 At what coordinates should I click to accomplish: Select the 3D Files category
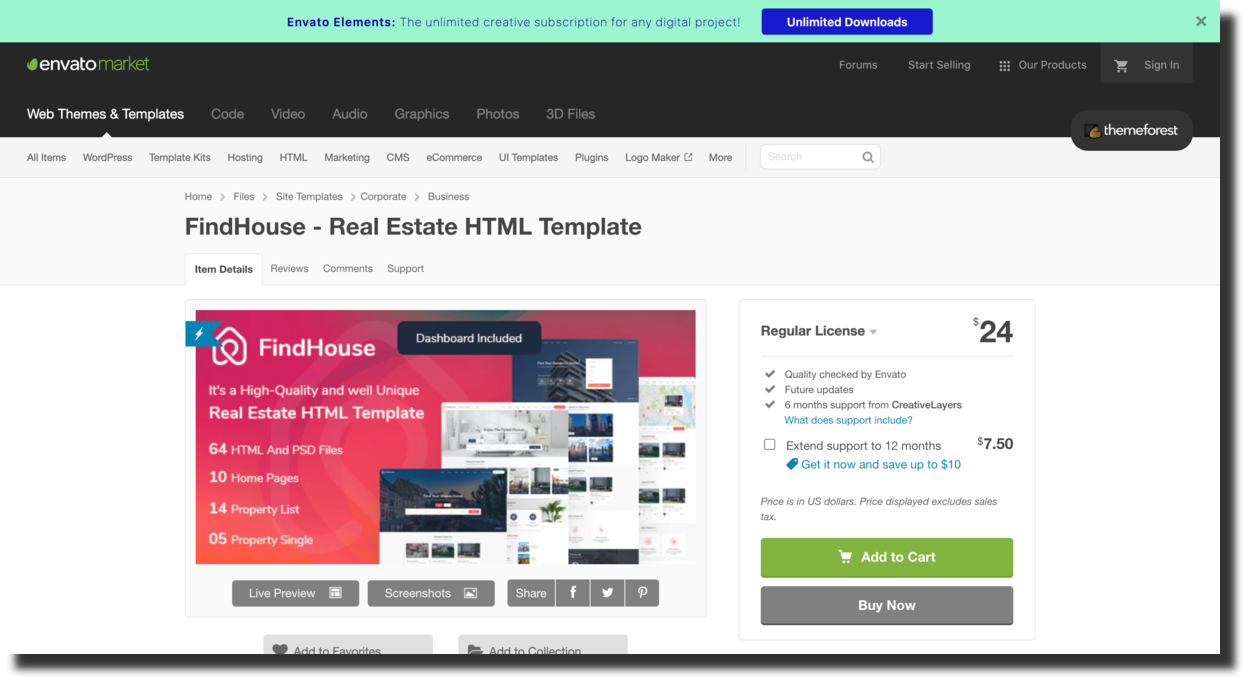click(571, 114)
